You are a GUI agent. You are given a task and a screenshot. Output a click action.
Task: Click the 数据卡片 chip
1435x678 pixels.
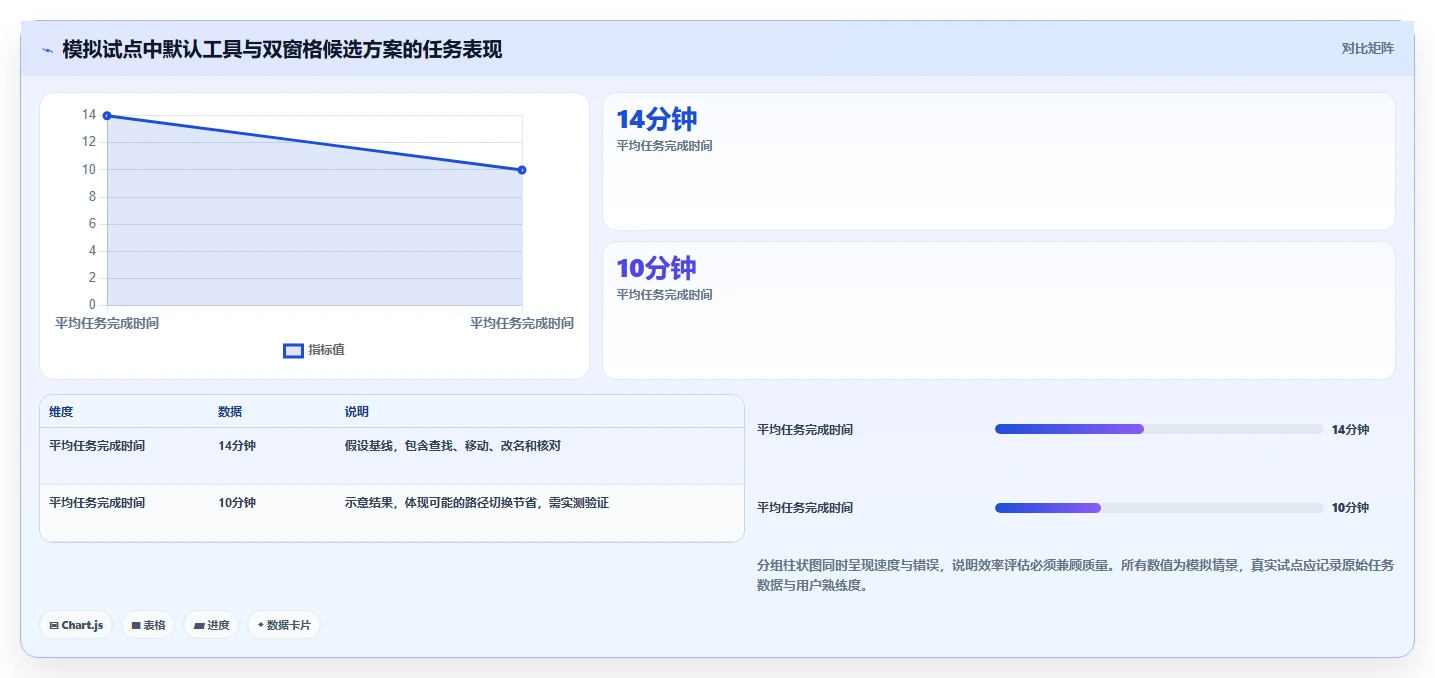pyautogui.click(x=284, y=625)
